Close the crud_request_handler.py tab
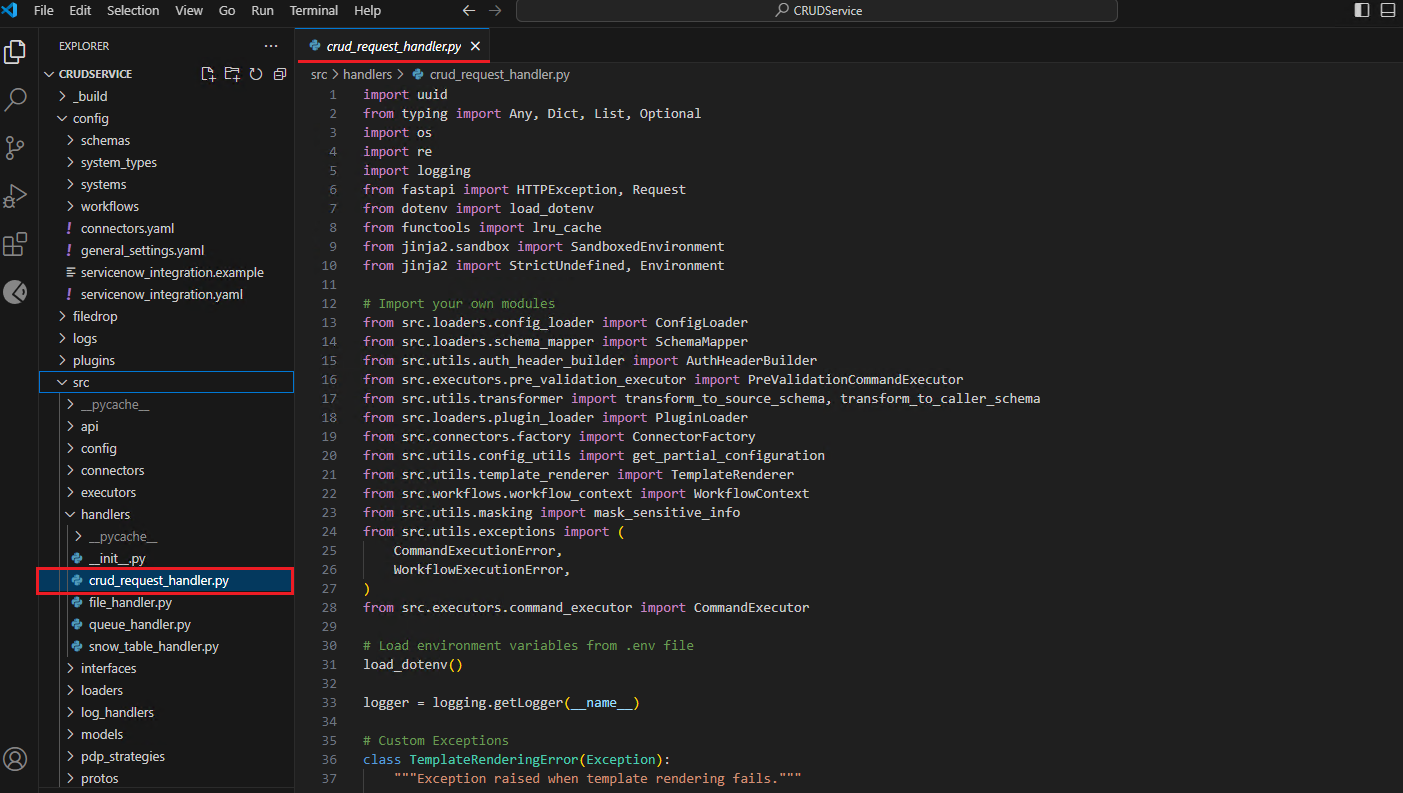 [475, 46]
